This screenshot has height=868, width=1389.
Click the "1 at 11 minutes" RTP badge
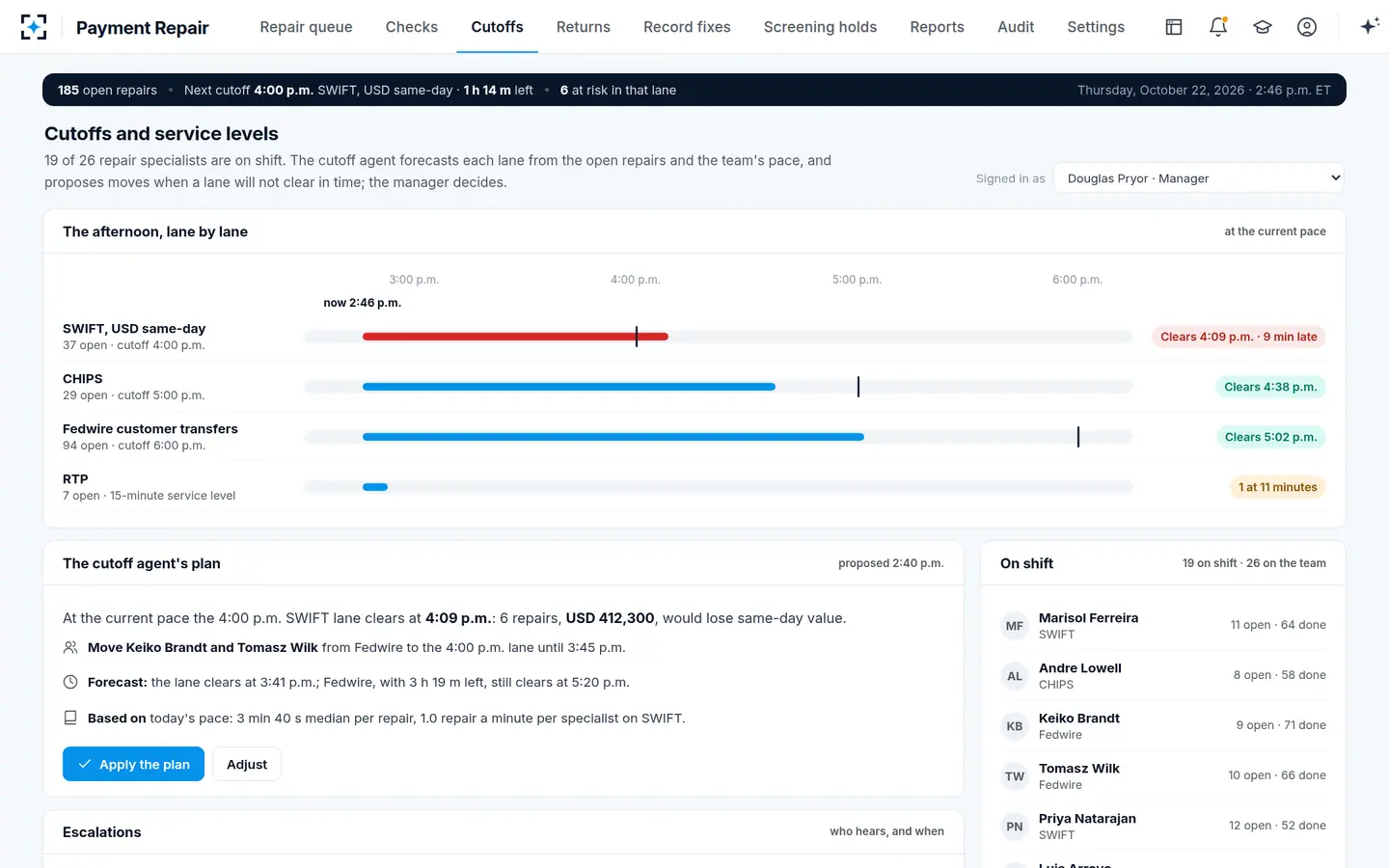point(1278,487)
